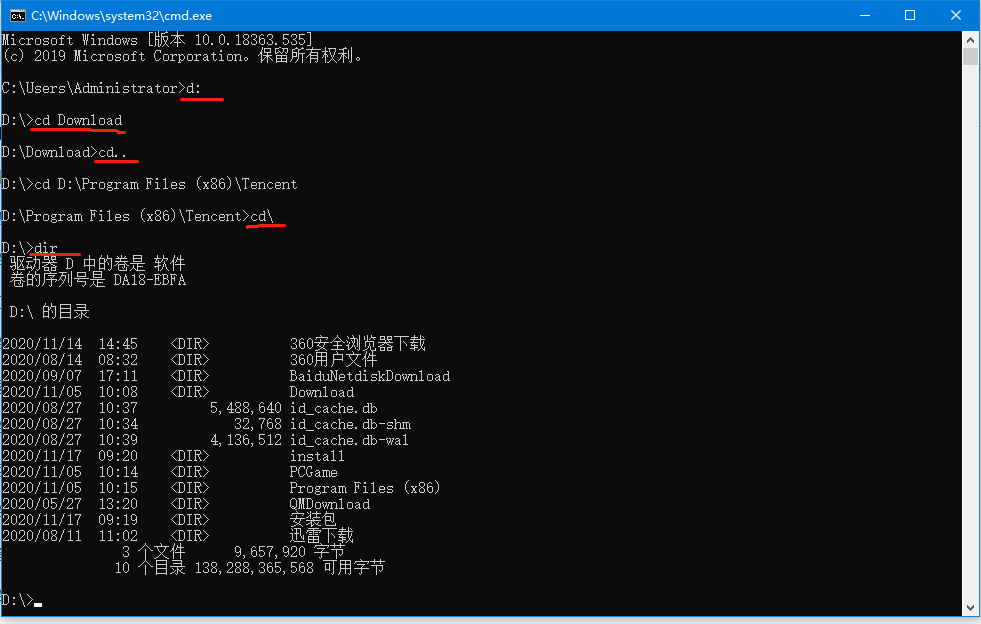This screenshot has height=624, width=981.
Task: Click the PCGame directory entry
Action: pyautogui.click(x=313, y=472)
